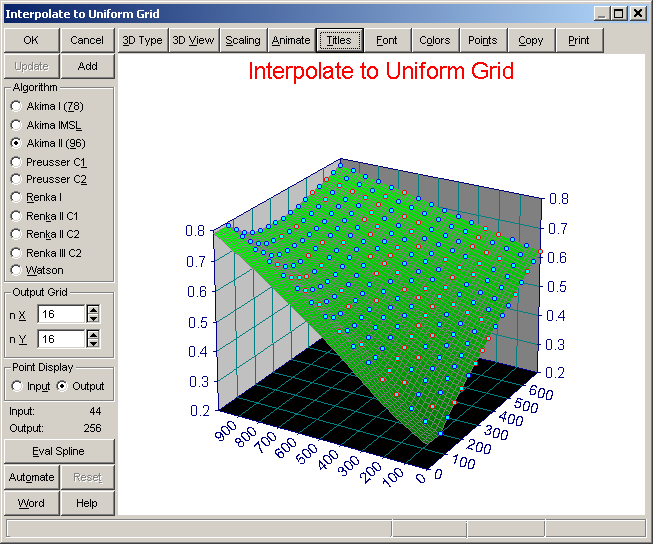Export to Word button

[x=32, y=503]
